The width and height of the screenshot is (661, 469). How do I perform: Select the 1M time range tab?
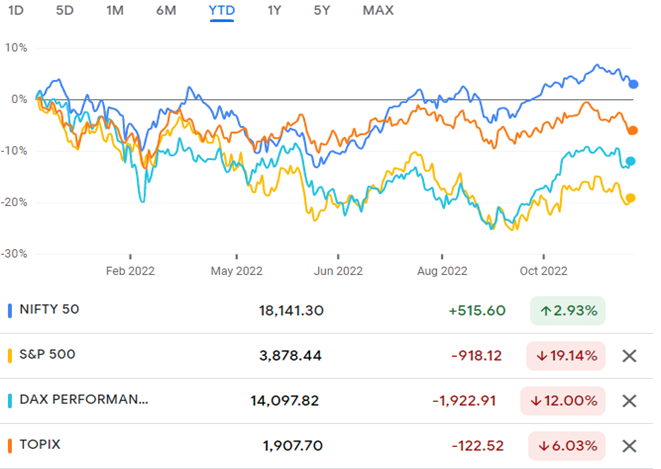click(115, 10)
